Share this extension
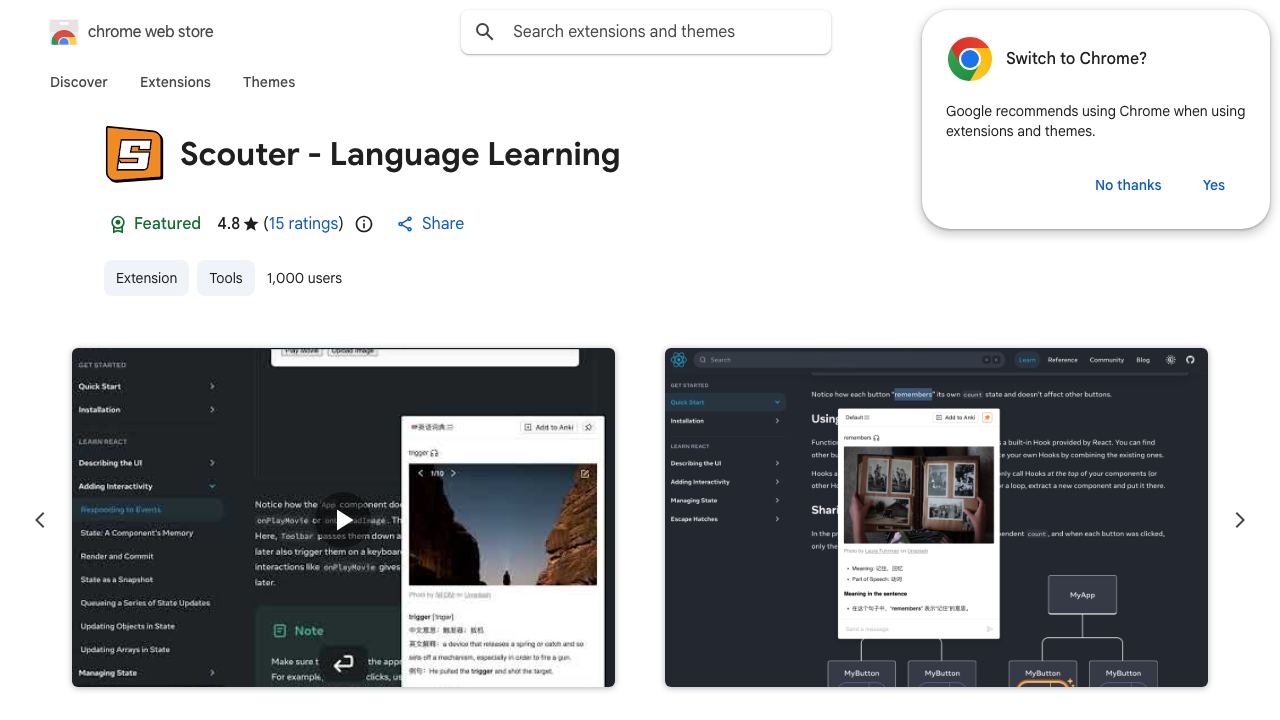 [x=430, y=224]
